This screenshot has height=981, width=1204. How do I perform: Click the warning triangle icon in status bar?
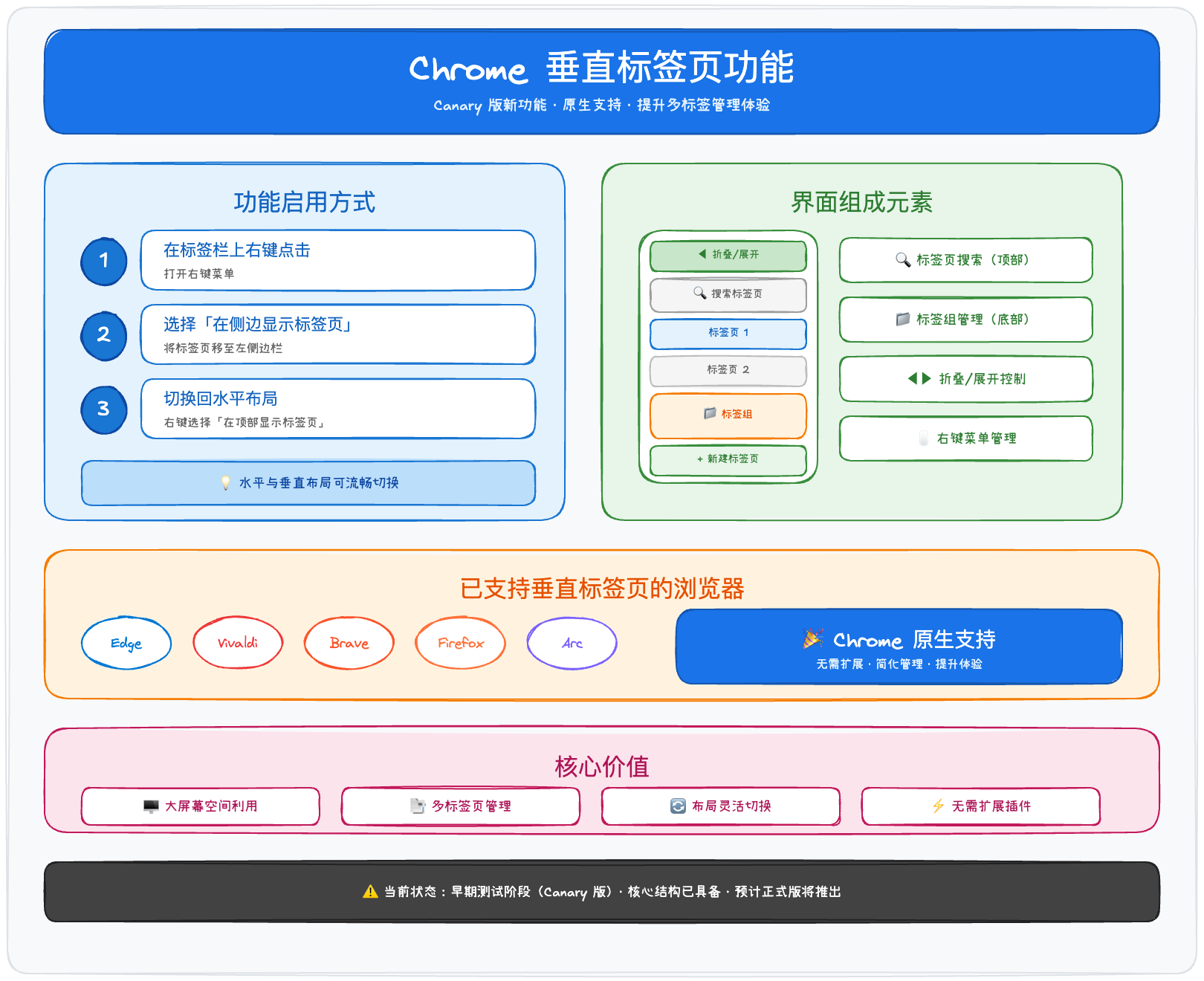[x=370, y=892]
